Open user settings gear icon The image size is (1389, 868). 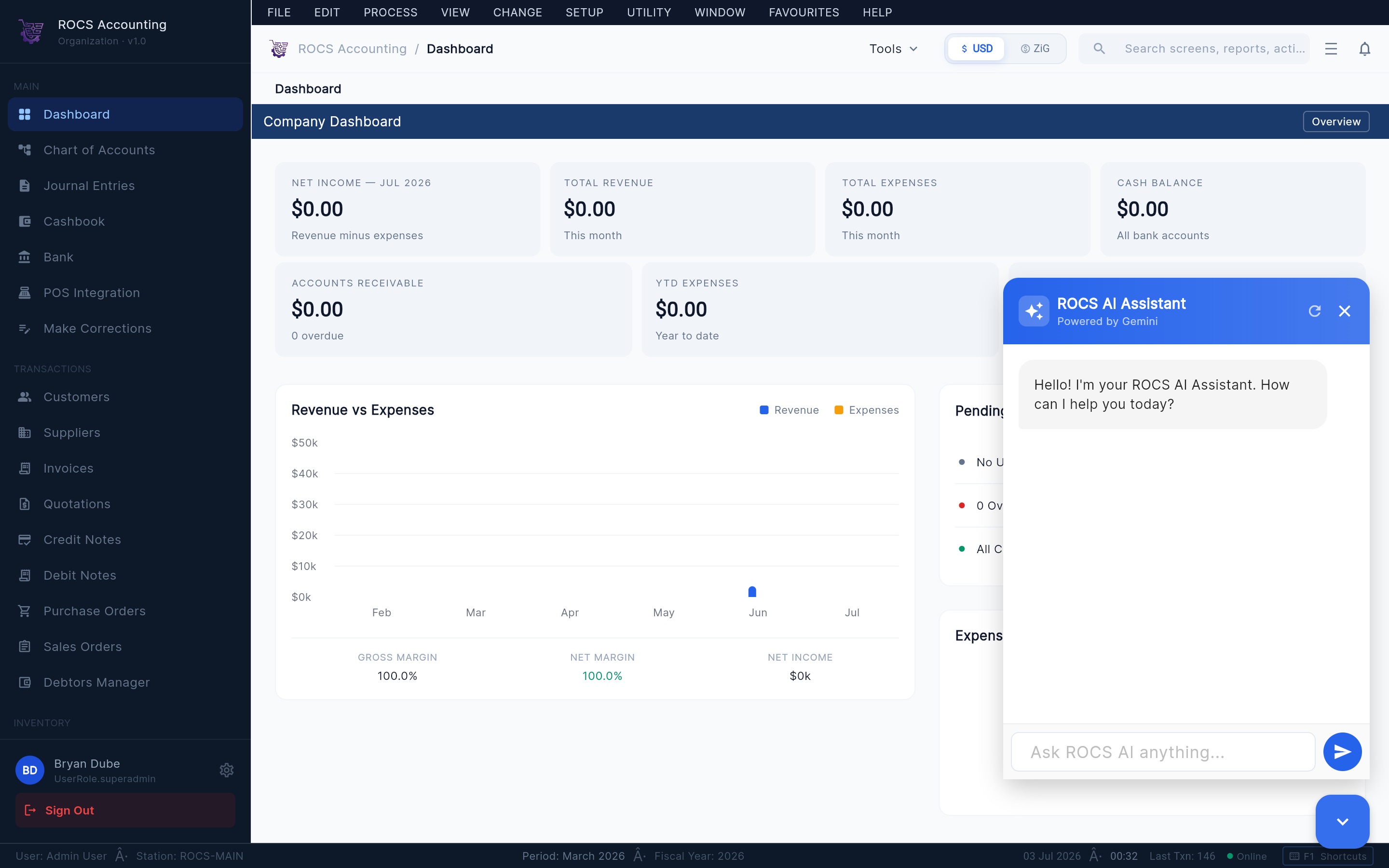tap(227, 770)
